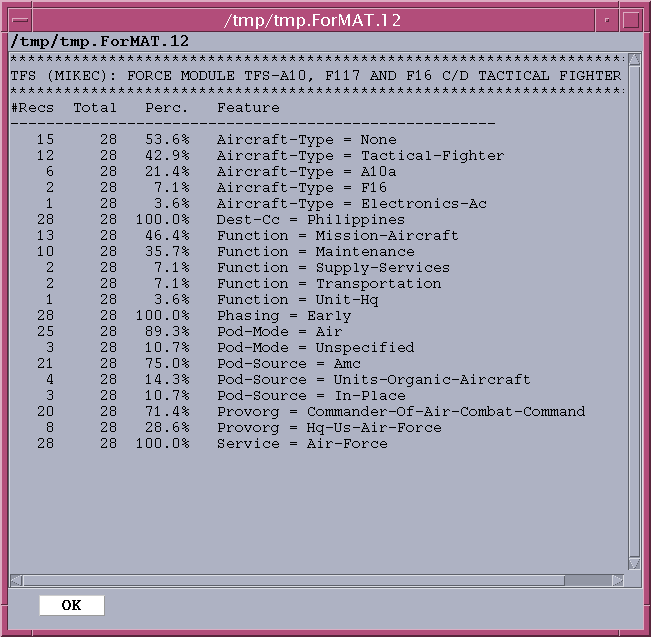Click the vertical scrollbar up arrow
The width and height of the screenshot is (651, 637).
click(x=633, y=59)
